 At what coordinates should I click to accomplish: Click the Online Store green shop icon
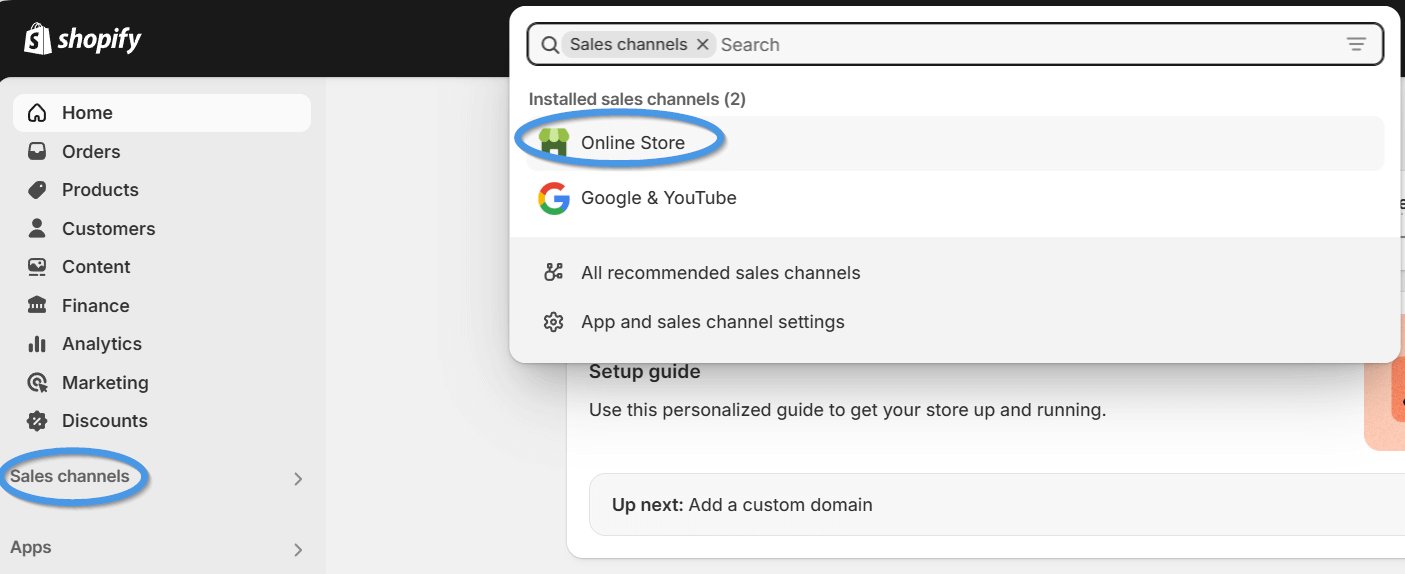(553, 142)
